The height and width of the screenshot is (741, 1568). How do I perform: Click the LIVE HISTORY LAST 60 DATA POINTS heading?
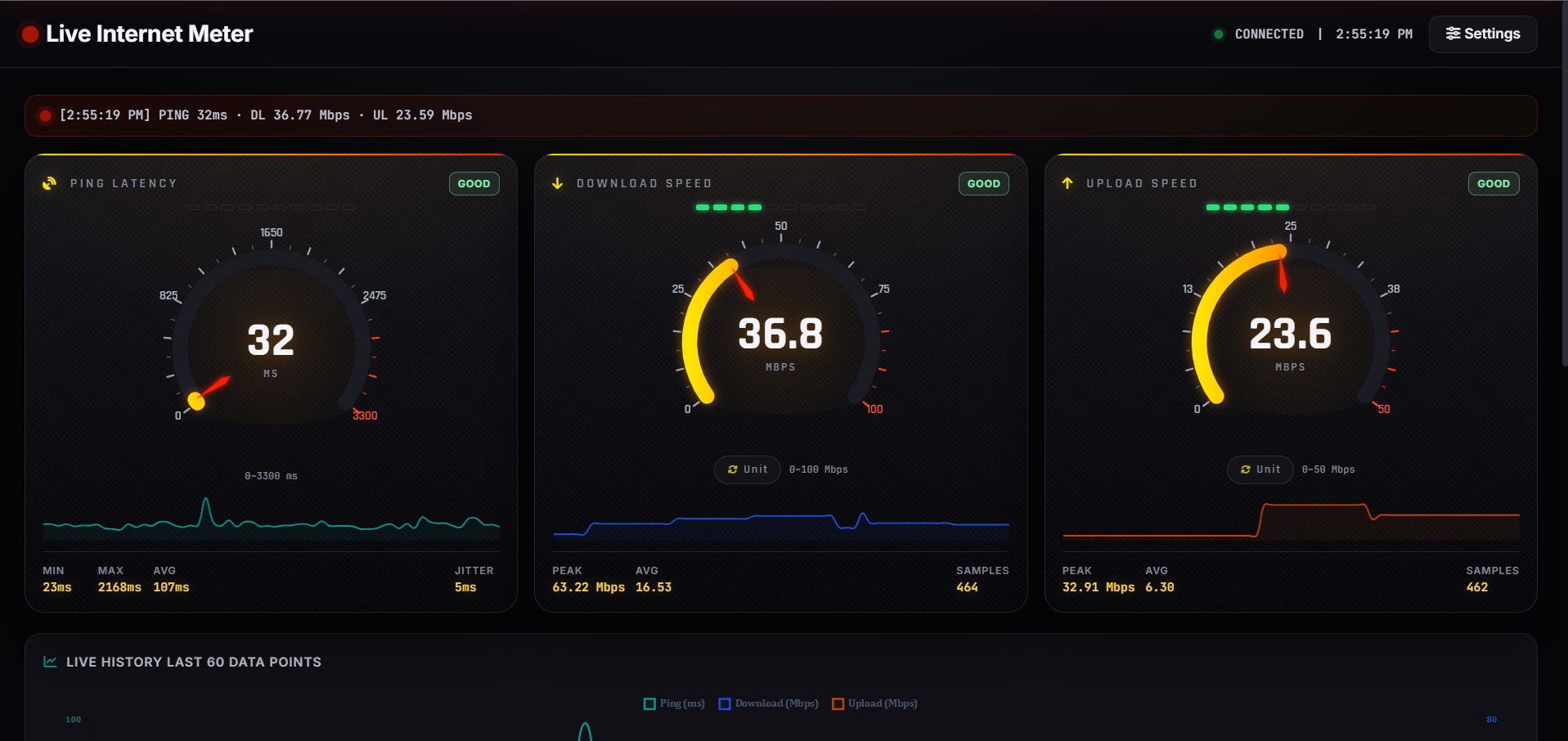(x=194, y=662)
